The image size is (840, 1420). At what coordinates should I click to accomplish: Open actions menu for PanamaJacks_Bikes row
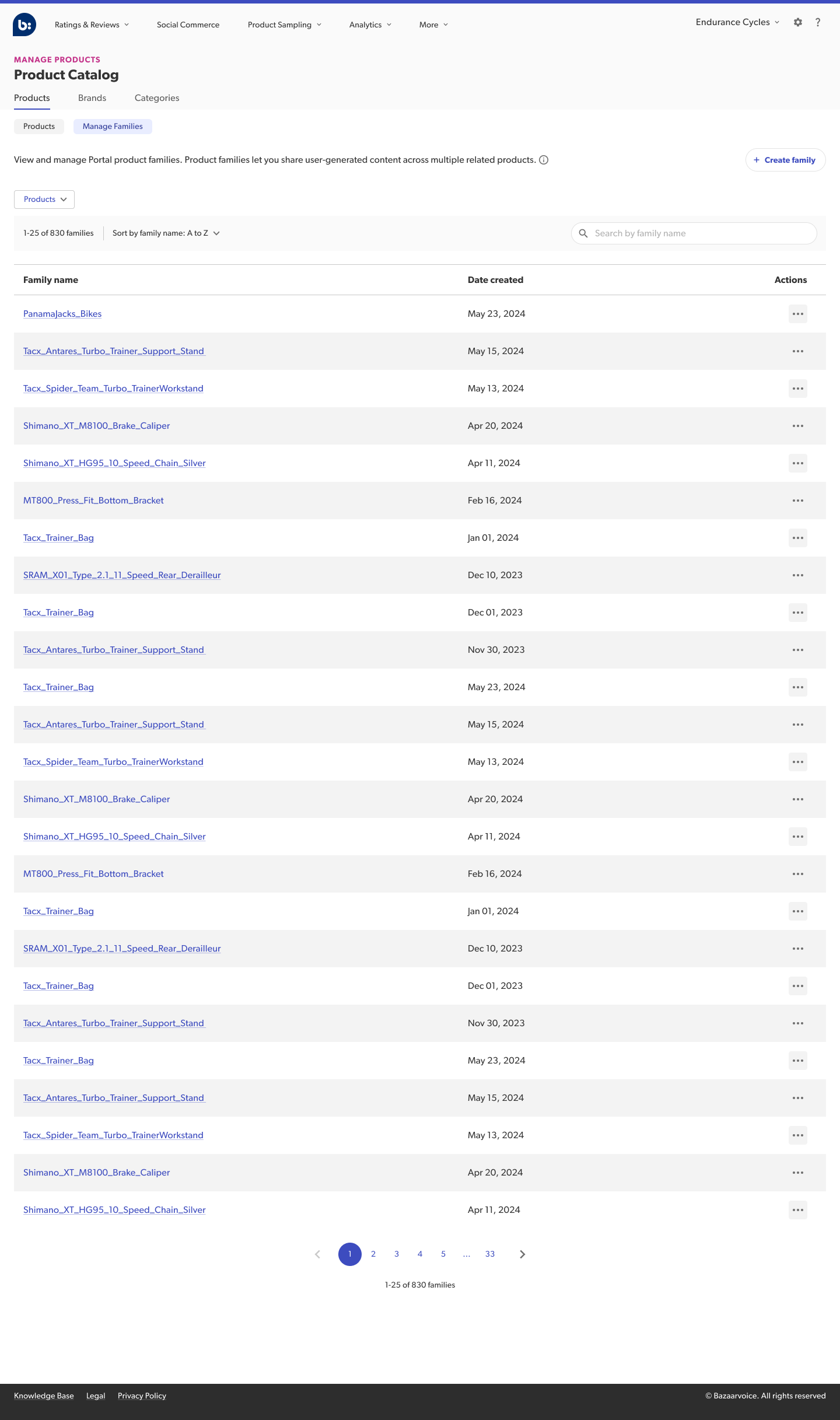[797, 314]
